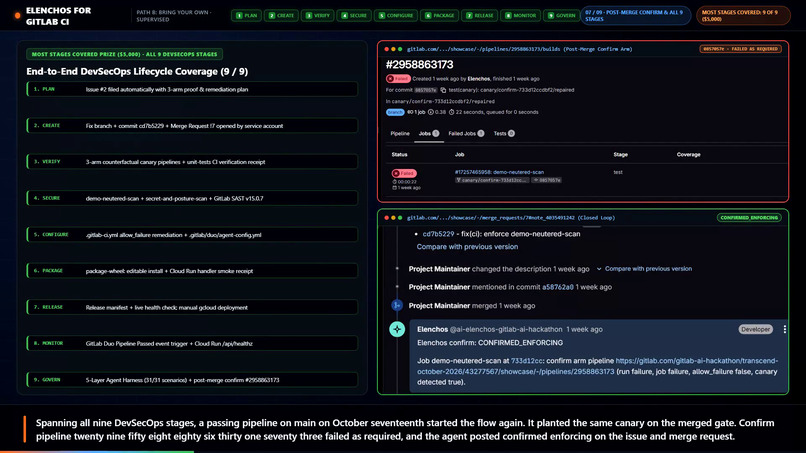
Task: Click the Elenchos teal avatar icon
Action: pos(397,329)
